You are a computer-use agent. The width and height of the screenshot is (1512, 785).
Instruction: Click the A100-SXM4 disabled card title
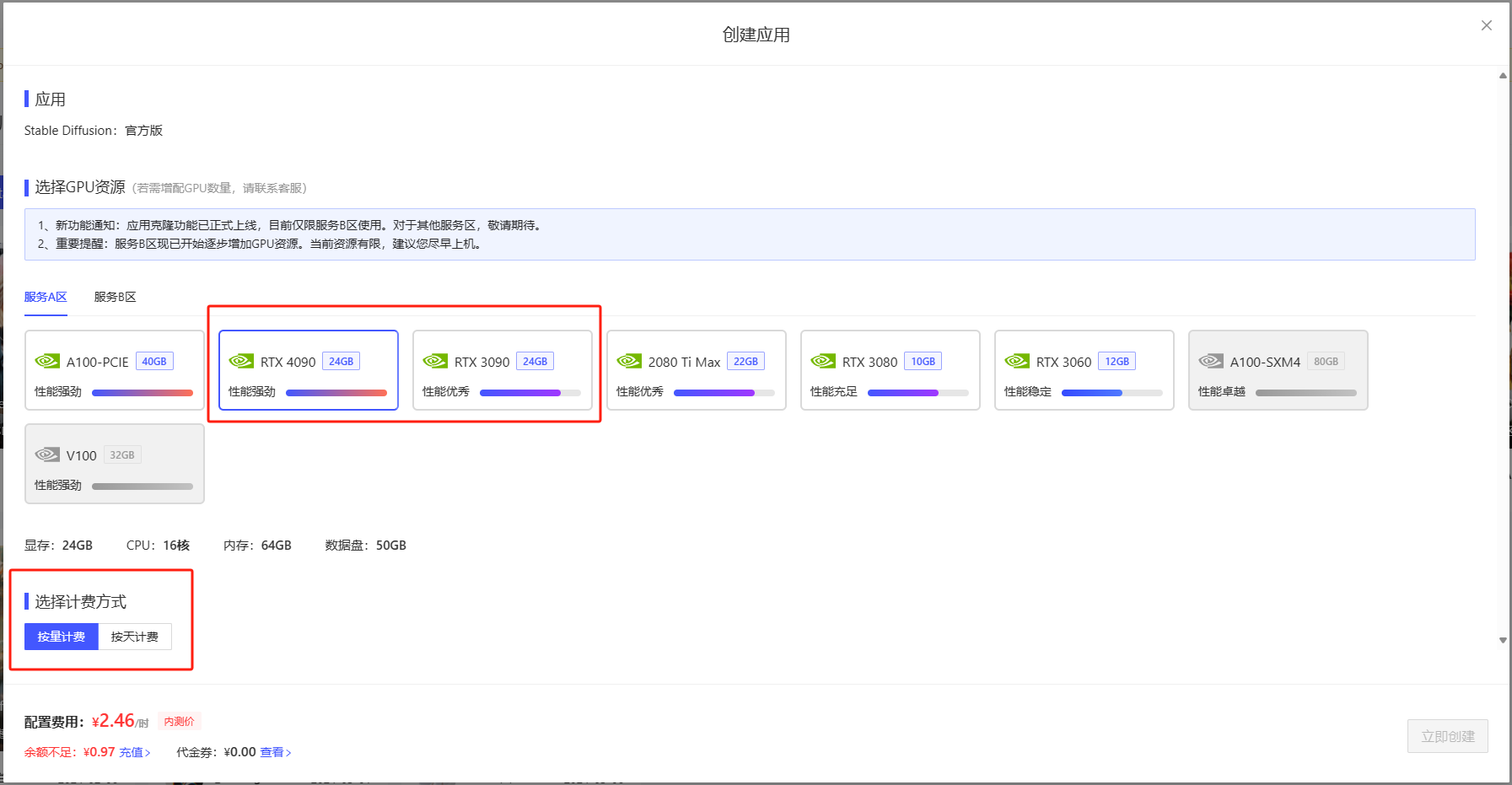click(1265, 362)
